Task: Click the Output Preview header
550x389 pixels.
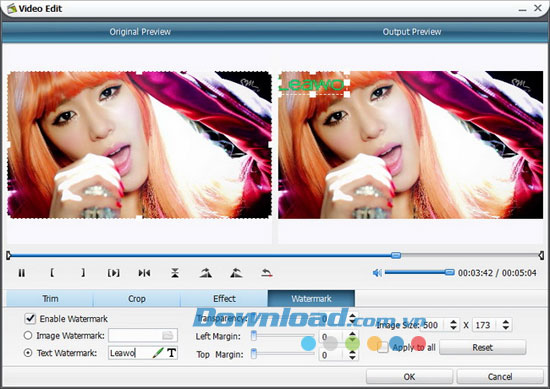Action: [x=412, y=32]
